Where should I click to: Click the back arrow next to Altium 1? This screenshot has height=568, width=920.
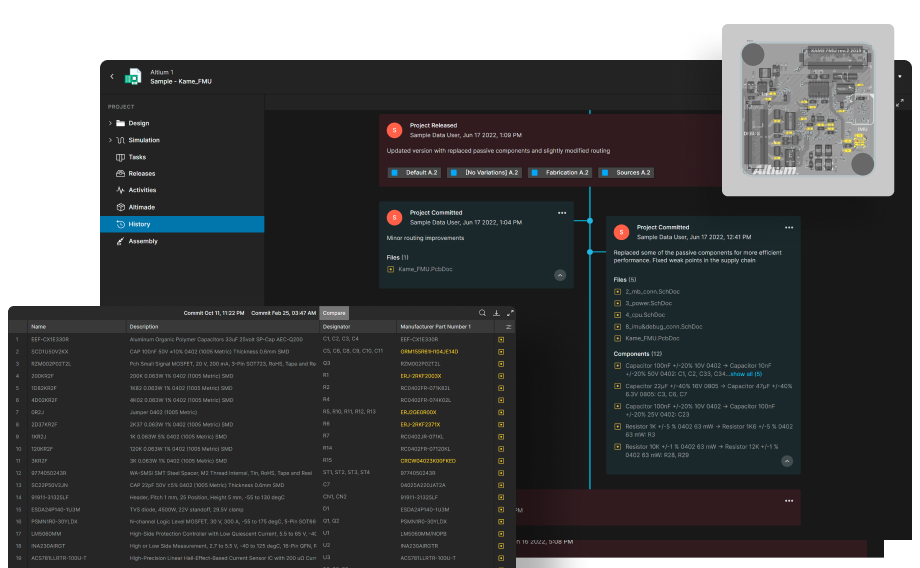point(112,76)
